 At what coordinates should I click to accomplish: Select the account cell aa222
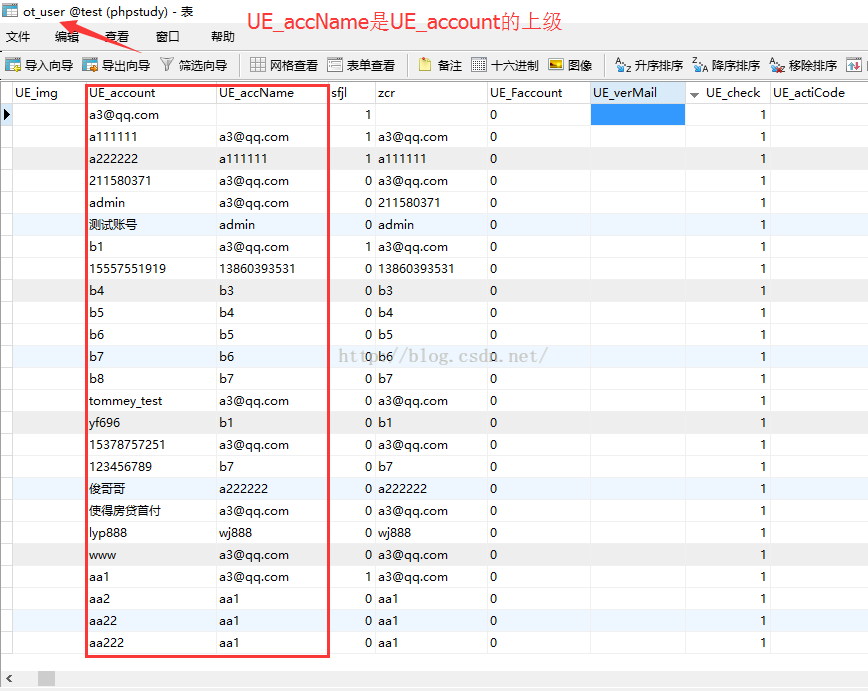(x=151, y=643)
